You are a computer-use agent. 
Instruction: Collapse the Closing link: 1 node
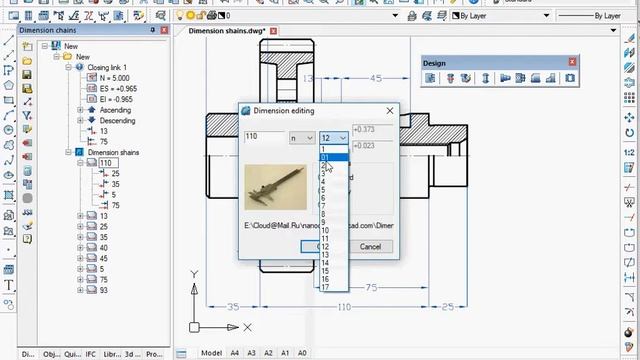(x=68, y=67)
